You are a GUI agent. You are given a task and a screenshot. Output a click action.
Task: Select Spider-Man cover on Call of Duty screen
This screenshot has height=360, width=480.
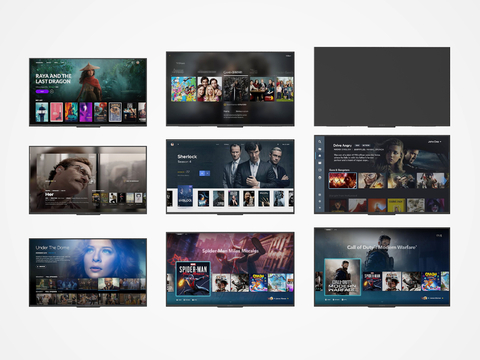coord(372,281)
